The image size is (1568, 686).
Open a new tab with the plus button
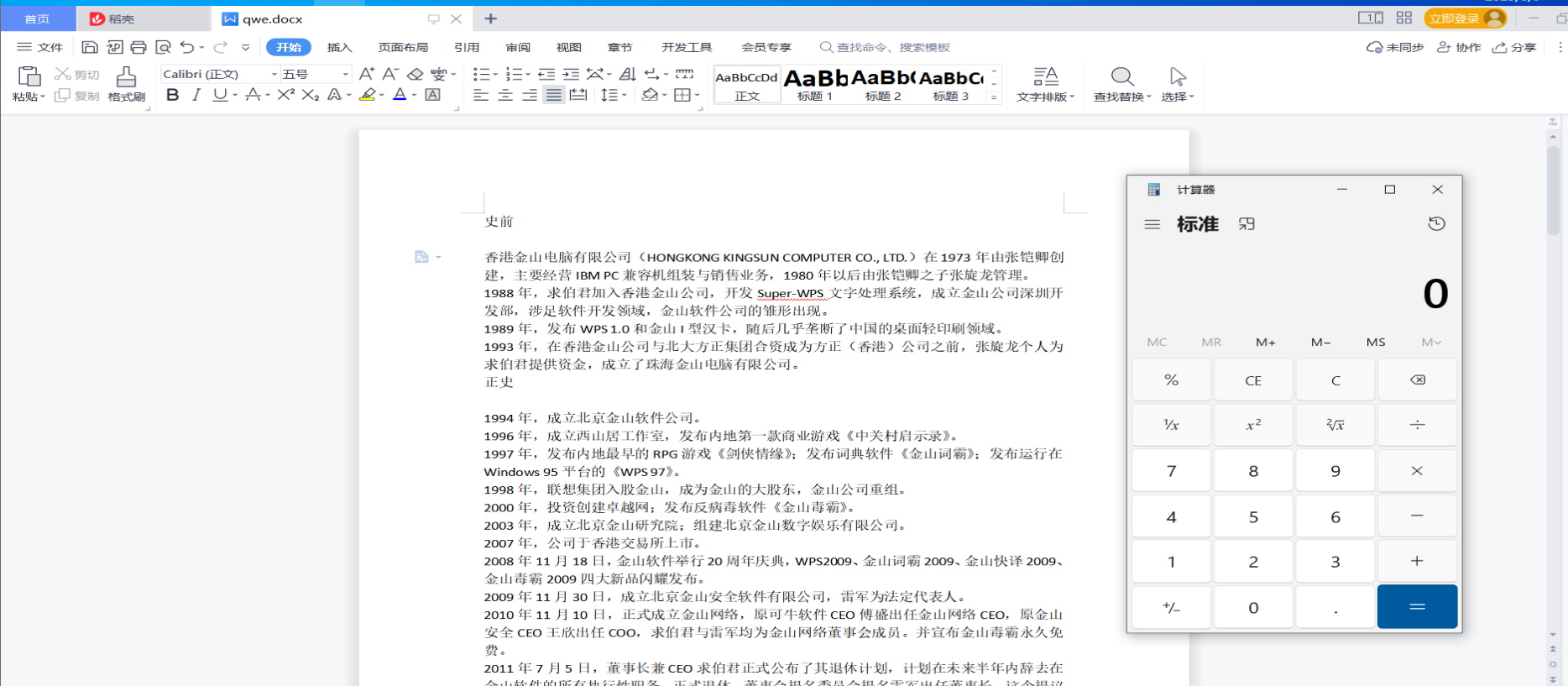click(x=491, y=18)
